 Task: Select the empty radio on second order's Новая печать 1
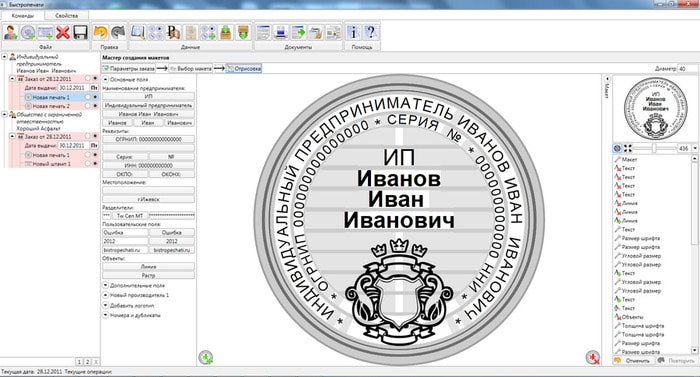pos(88,155)
